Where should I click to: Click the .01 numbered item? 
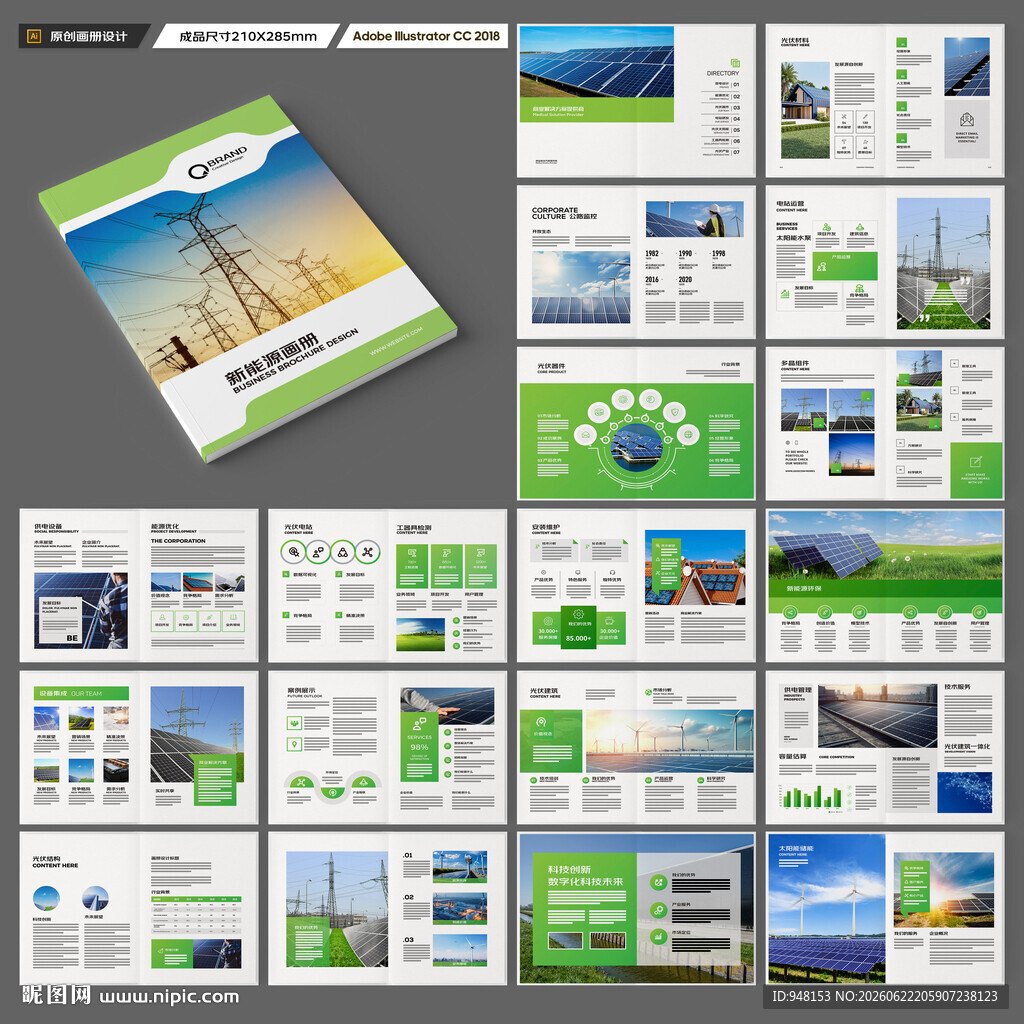tap(408, 855)
